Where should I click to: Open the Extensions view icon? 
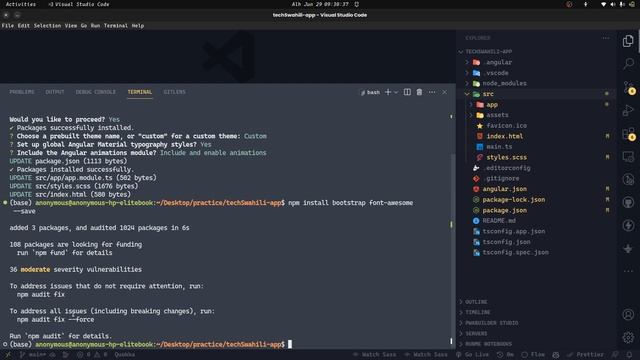click(x=628, y=133)
